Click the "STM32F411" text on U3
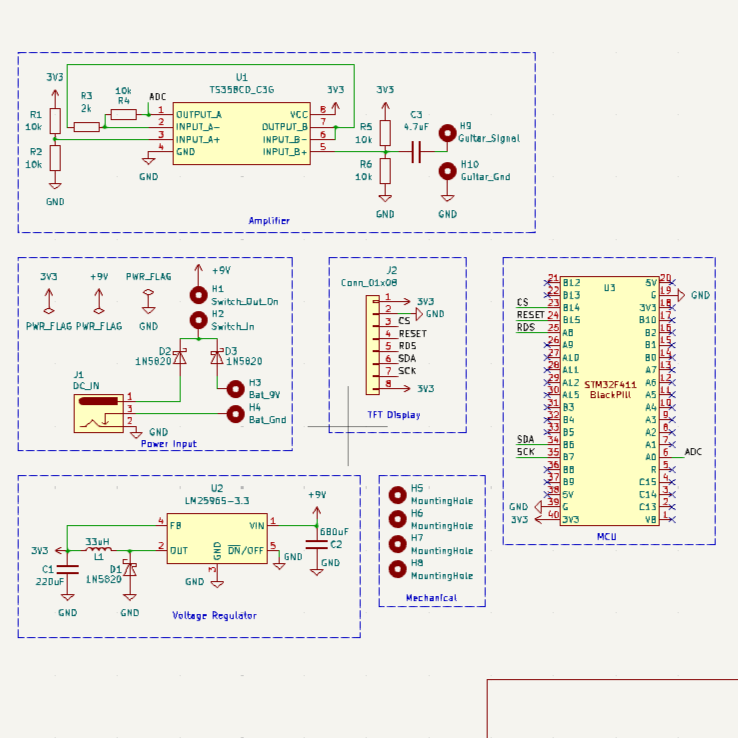The width and height of the screenshot is (738, 738). [x=610, y=385]
